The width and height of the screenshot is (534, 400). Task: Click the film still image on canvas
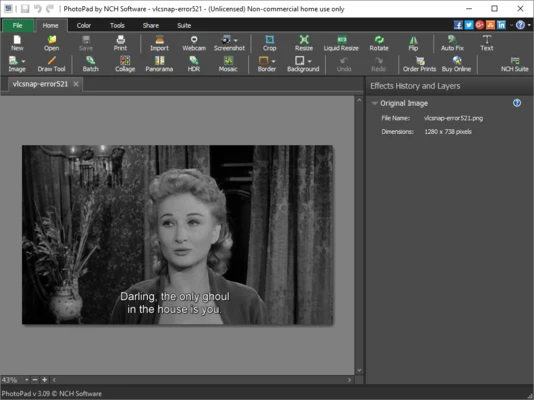[x=177, y=235]
